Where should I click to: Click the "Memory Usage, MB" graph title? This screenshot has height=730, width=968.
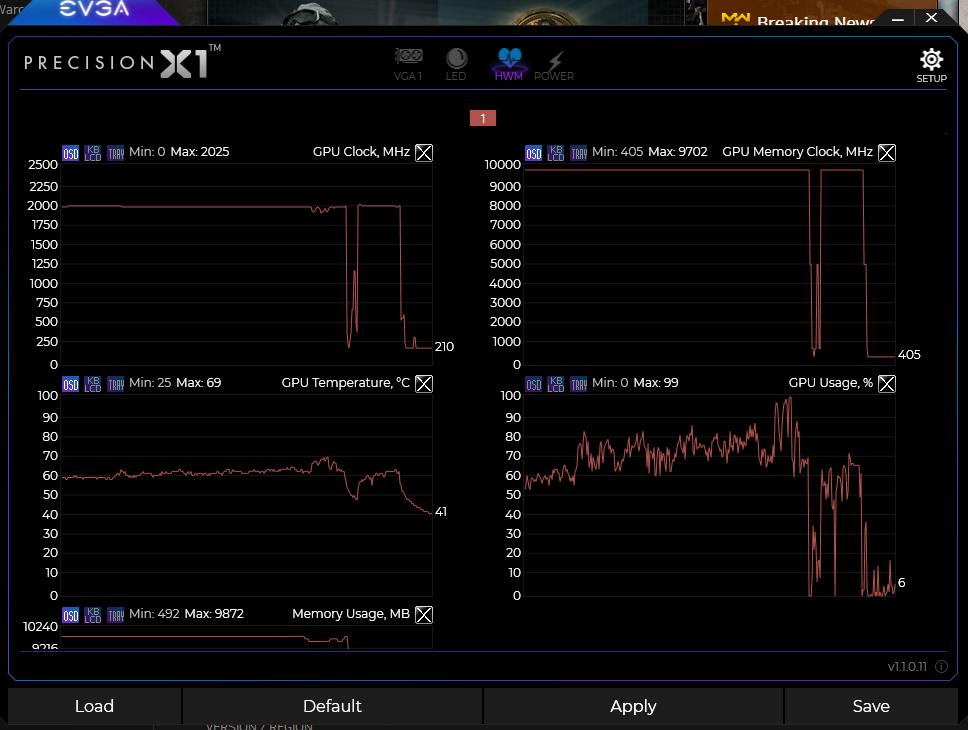(x=351, y=614)
